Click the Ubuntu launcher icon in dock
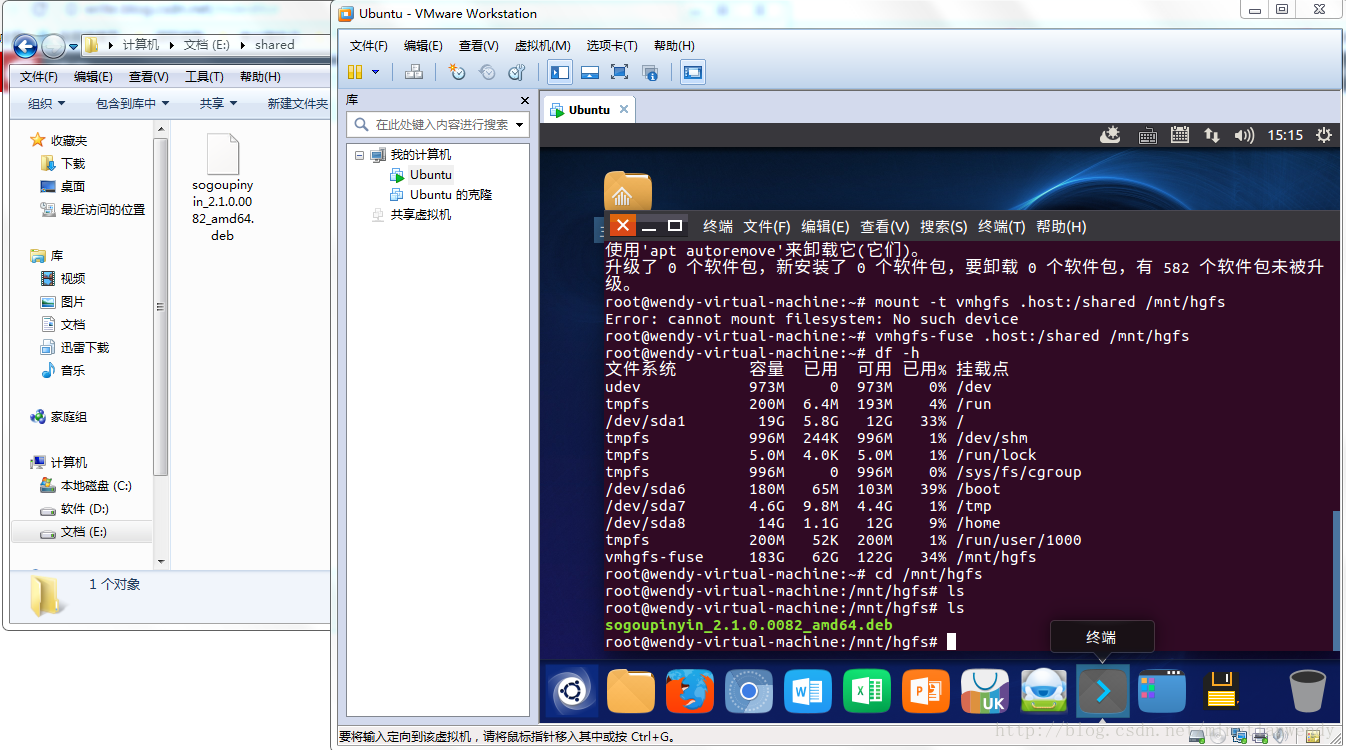The width and height of the screenshot is (1346, 750). [x=572, y=691]
